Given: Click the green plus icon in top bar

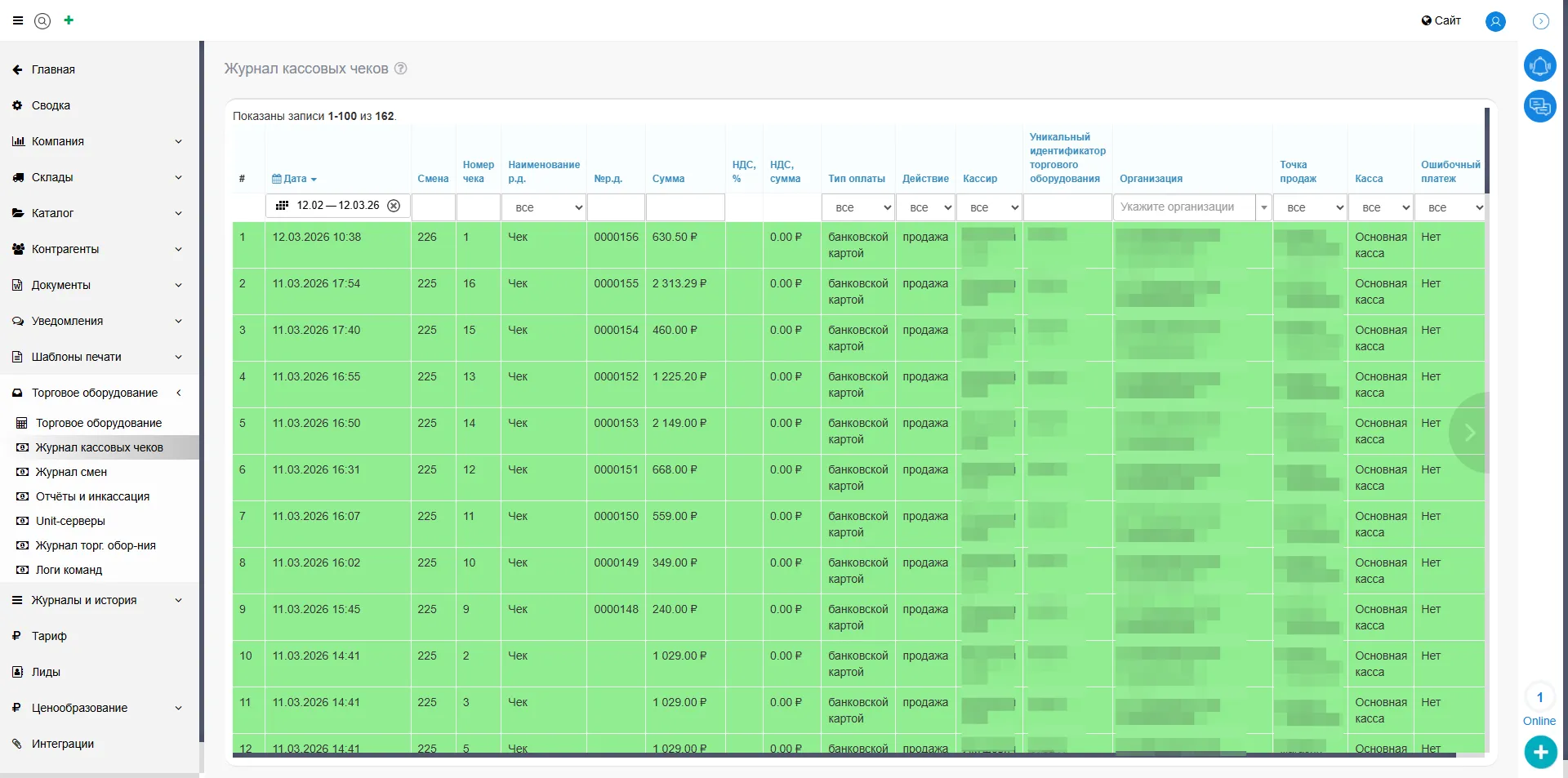Looking at the screenshot, I should (x=69, y=20).
